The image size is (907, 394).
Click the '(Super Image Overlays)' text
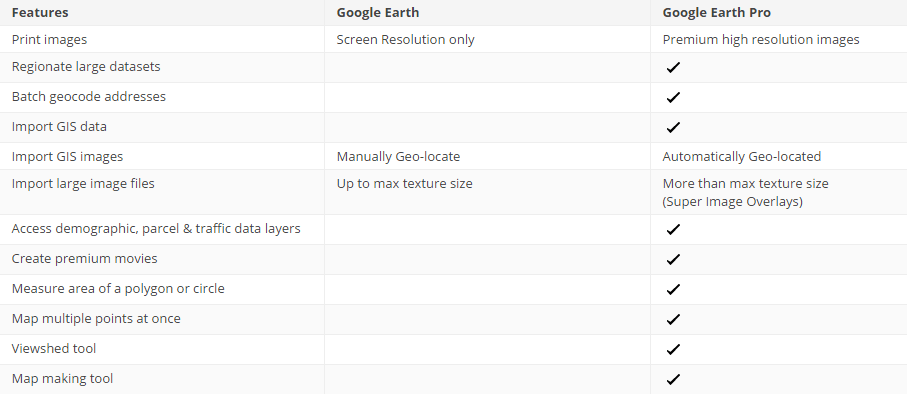click(732, 202)
